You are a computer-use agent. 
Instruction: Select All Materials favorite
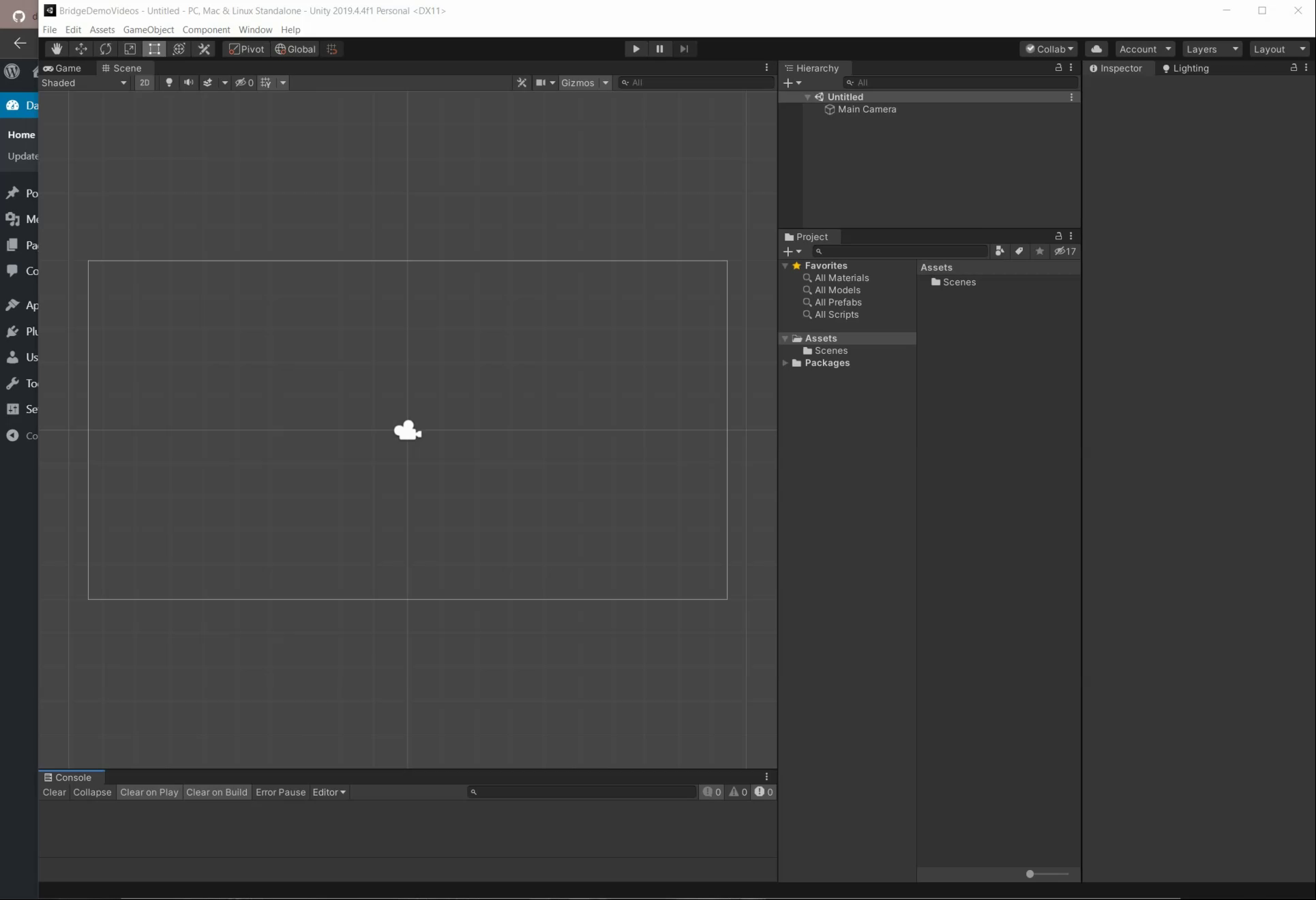click(841, 278)
